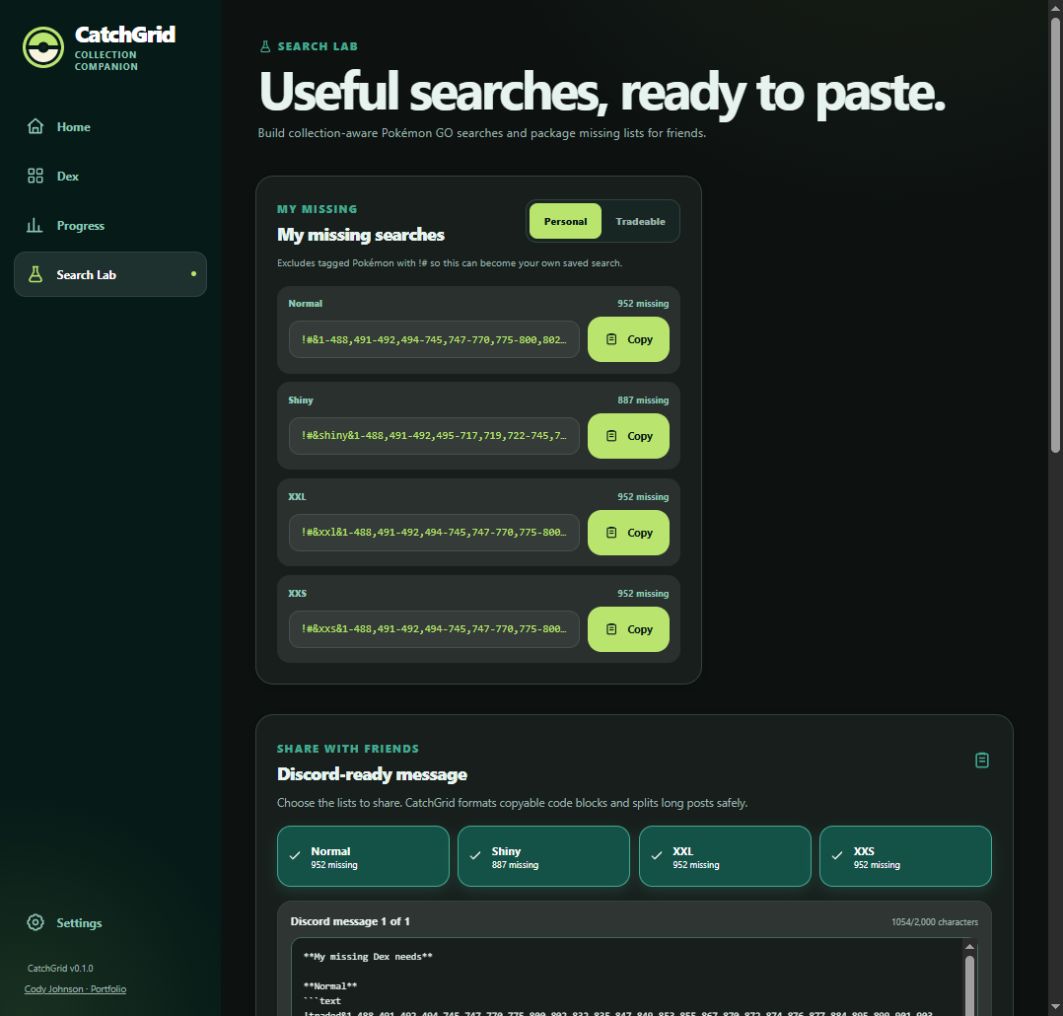Click the small flask icon beside SEARCH LAB heading

click(265, 46)
